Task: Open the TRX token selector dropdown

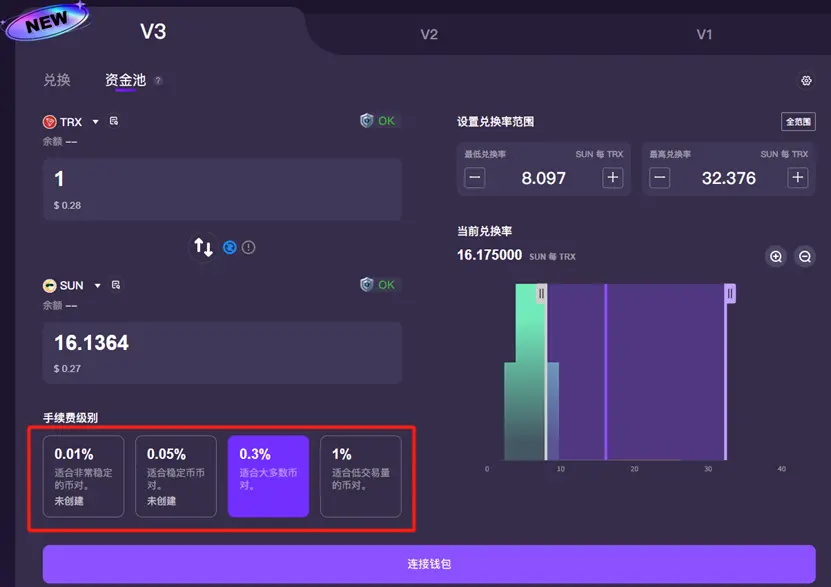Action: click(x=70, y=121)
